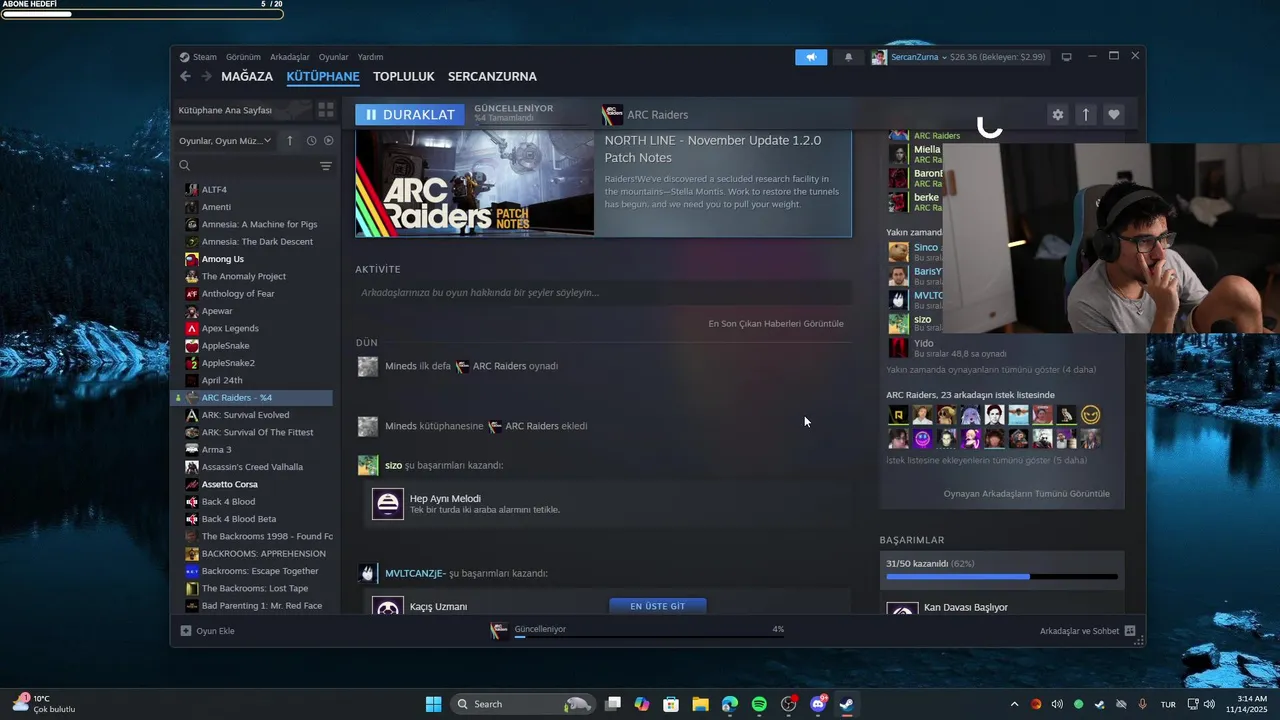Open advanced library filter options icon

click(326, 166)
